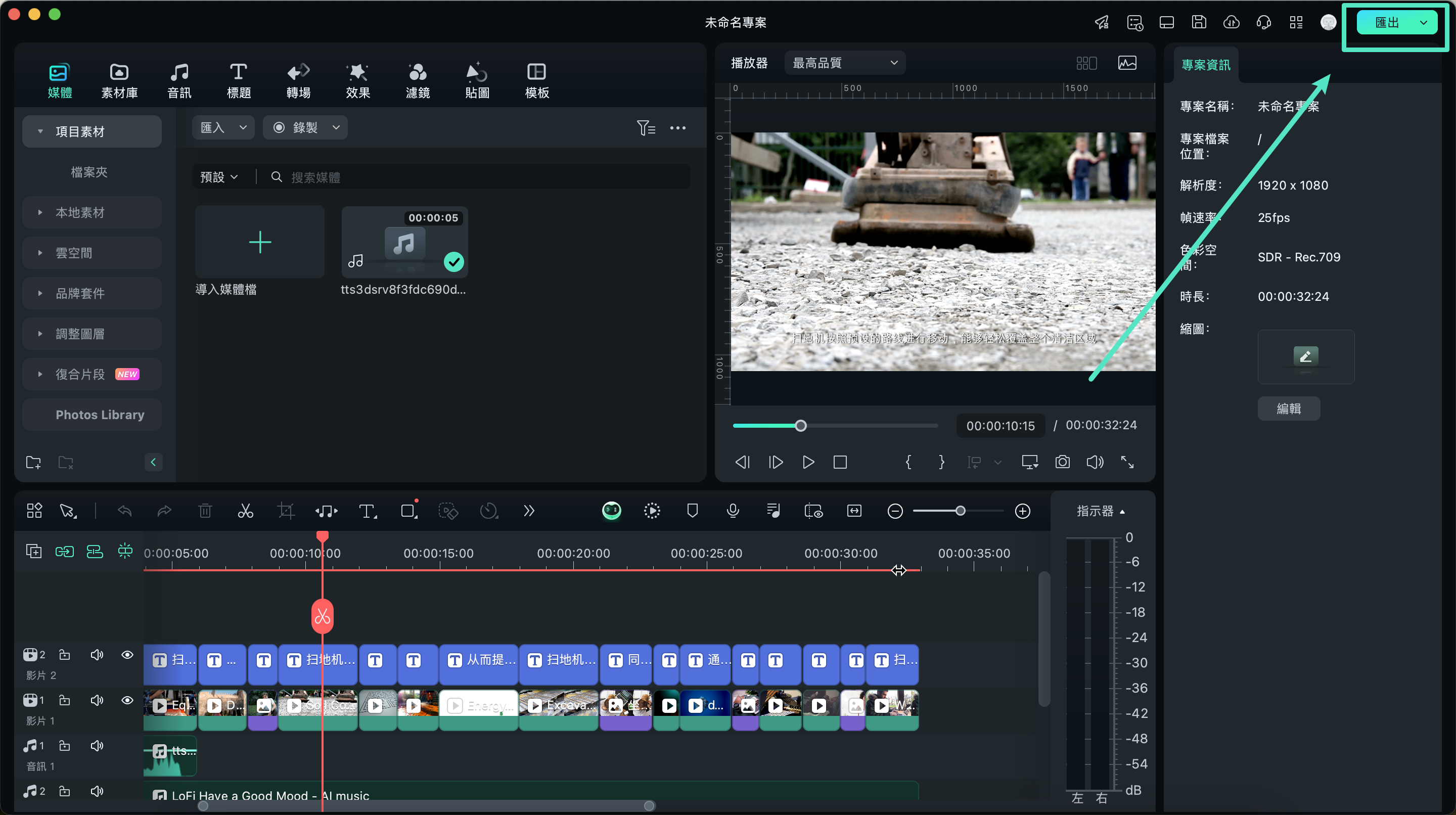
Task: Click the delete trash icon in timeline toolbar
Action: 205,511
